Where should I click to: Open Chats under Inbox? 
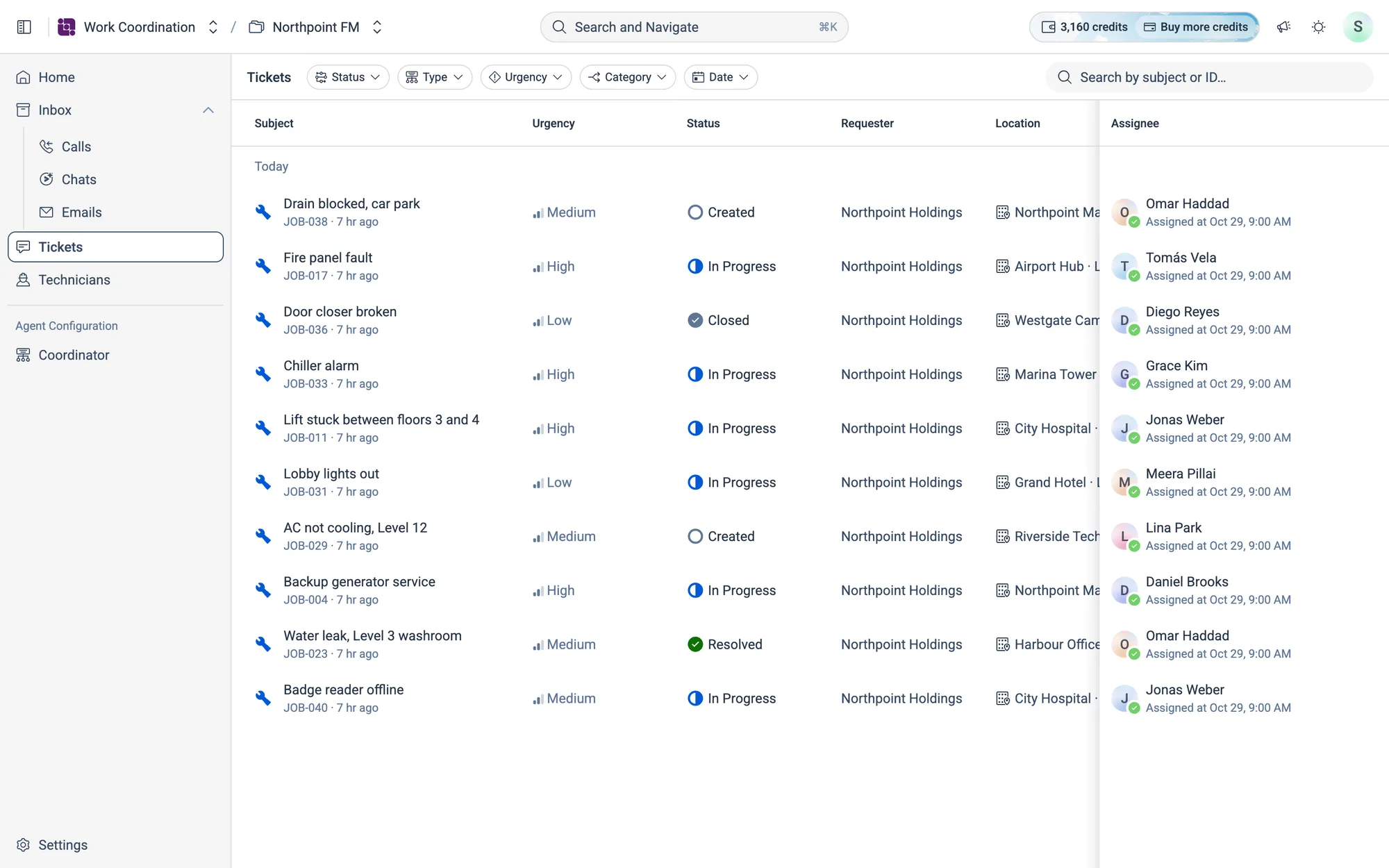pos(128,179)
